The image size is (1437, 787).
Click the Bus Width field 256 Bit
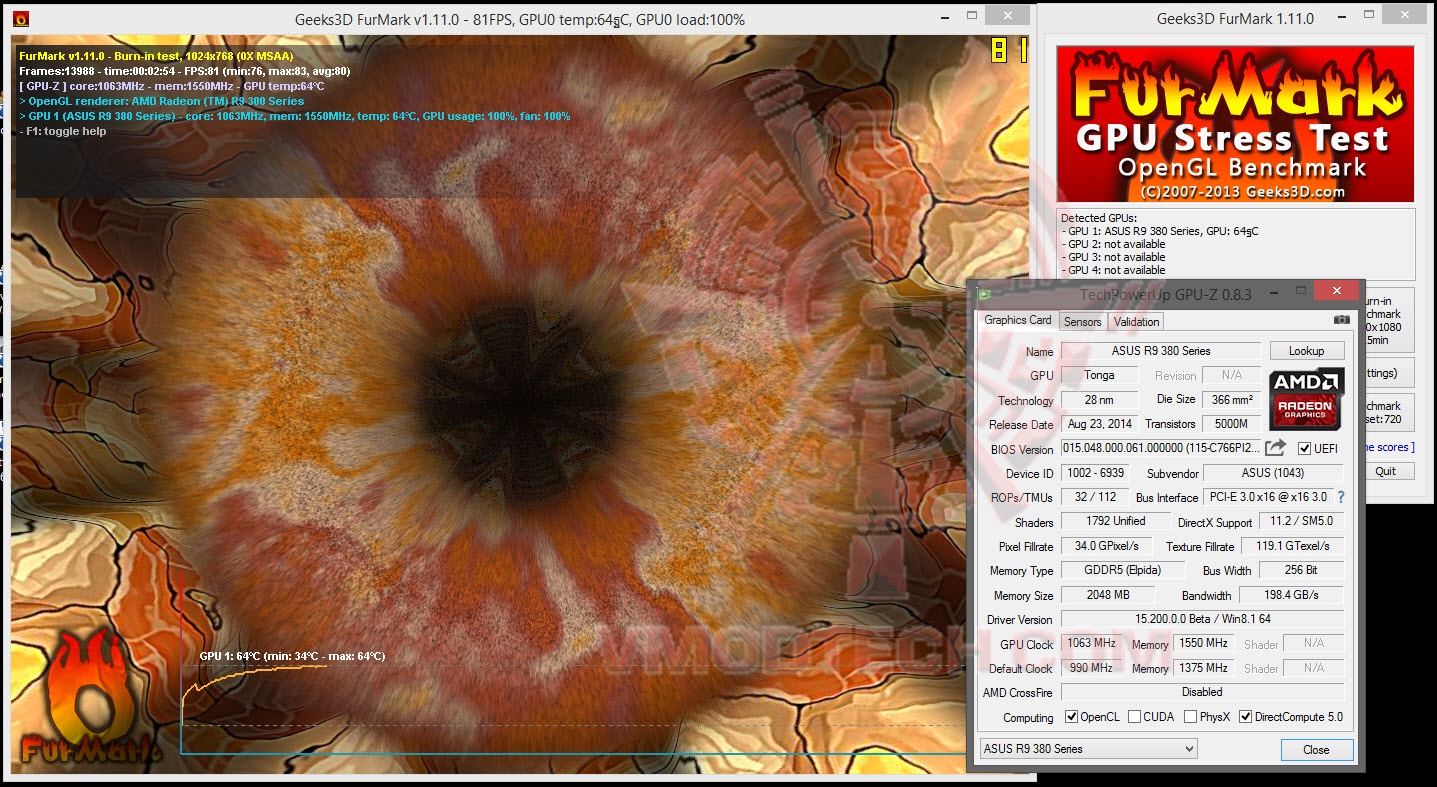(1301, 570)
